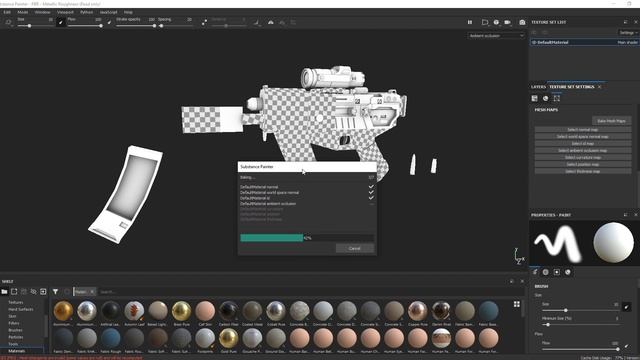Open the Help menu
Viewport: 640px width, 360px height.
(x=128, y=12)
